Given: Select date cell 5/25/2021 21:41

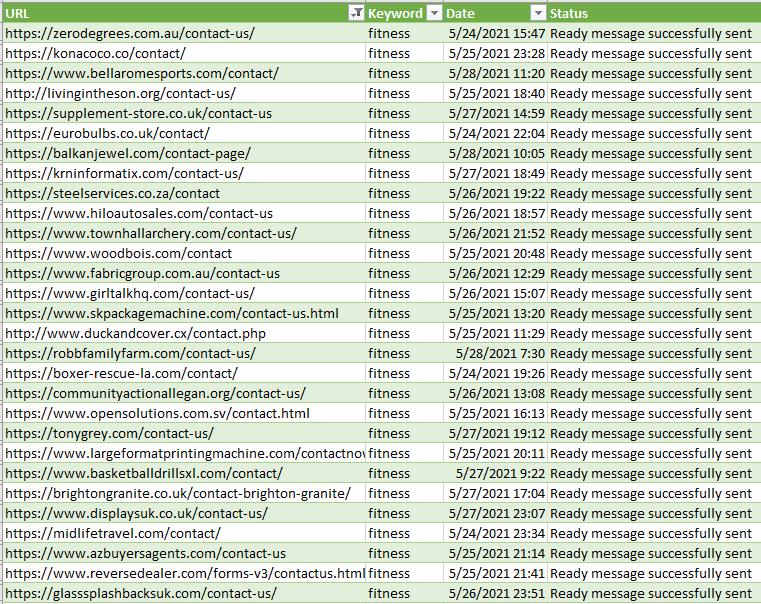Looking at the screenshot, I should 496,573.
